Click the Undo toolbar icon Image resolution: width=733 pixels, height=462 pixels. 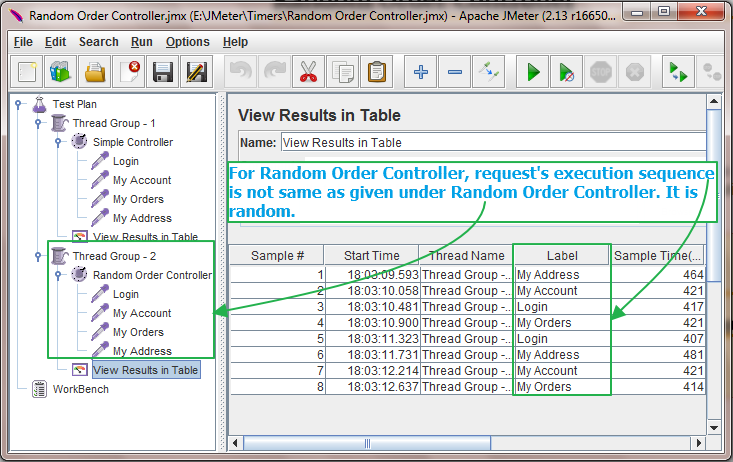tap(241, 72)
